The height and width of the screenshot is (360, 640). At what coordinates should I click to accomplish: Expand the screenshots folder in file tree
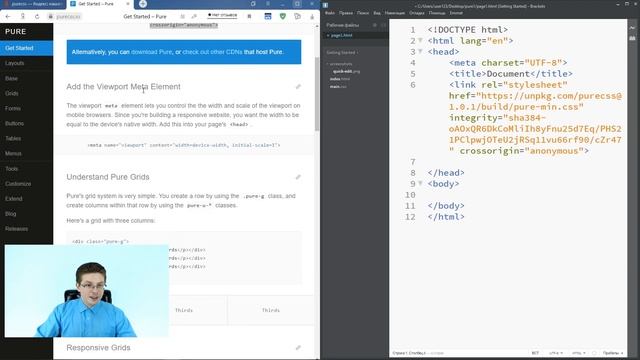pyautogui.click(x=340, y=64)
